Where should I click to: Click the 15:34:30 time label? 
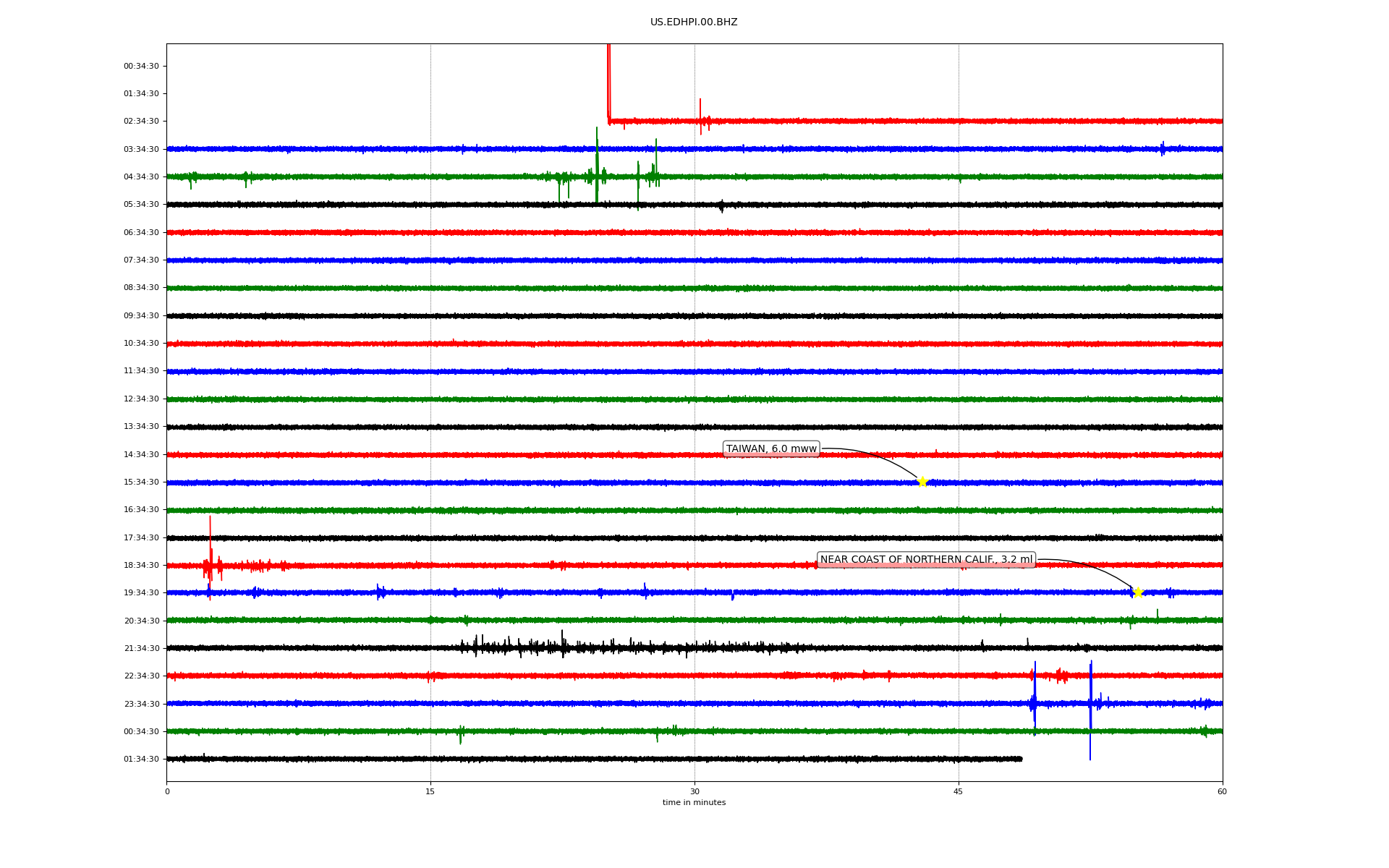(141, 482)
